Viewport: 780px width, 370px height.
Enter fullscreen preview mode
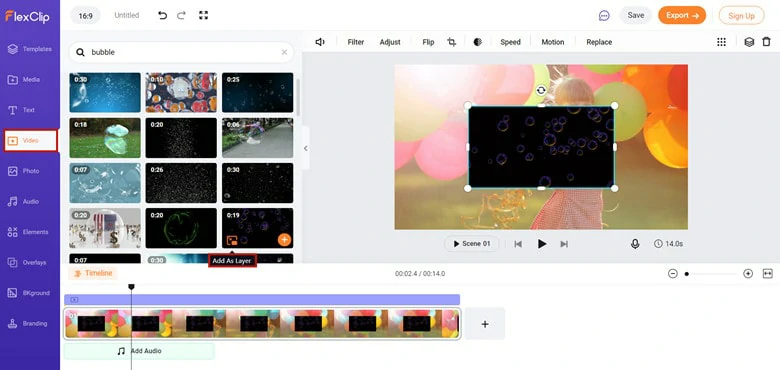click(203, 15)
